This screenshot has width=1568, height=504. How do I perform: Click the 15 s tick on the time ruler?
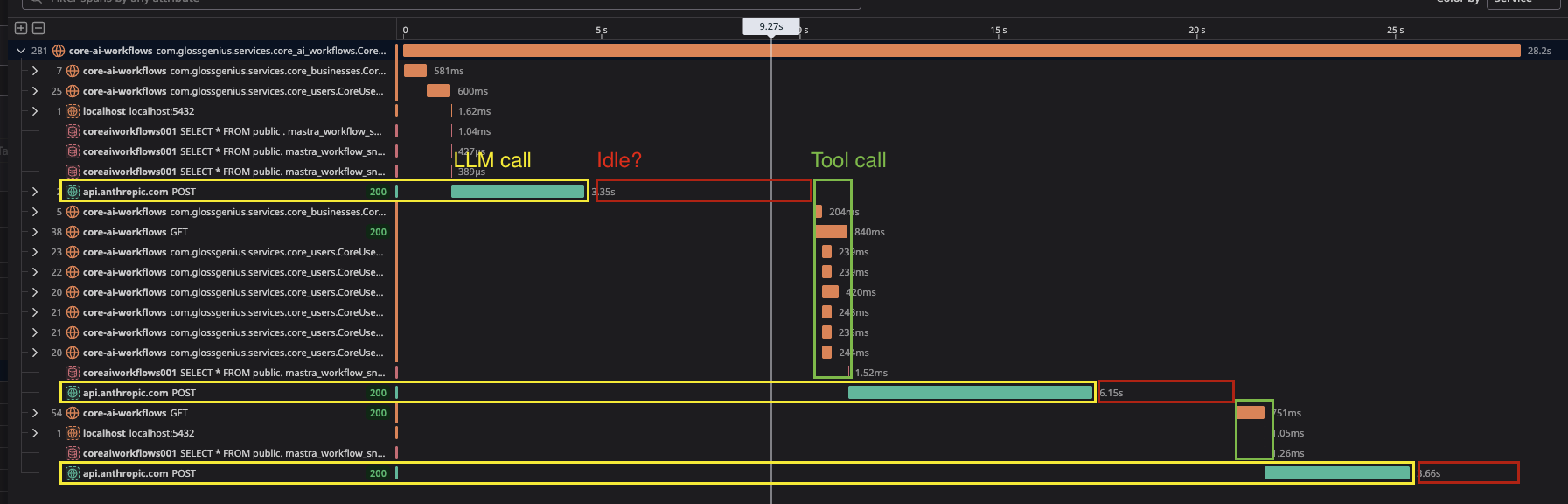[999, 31]
